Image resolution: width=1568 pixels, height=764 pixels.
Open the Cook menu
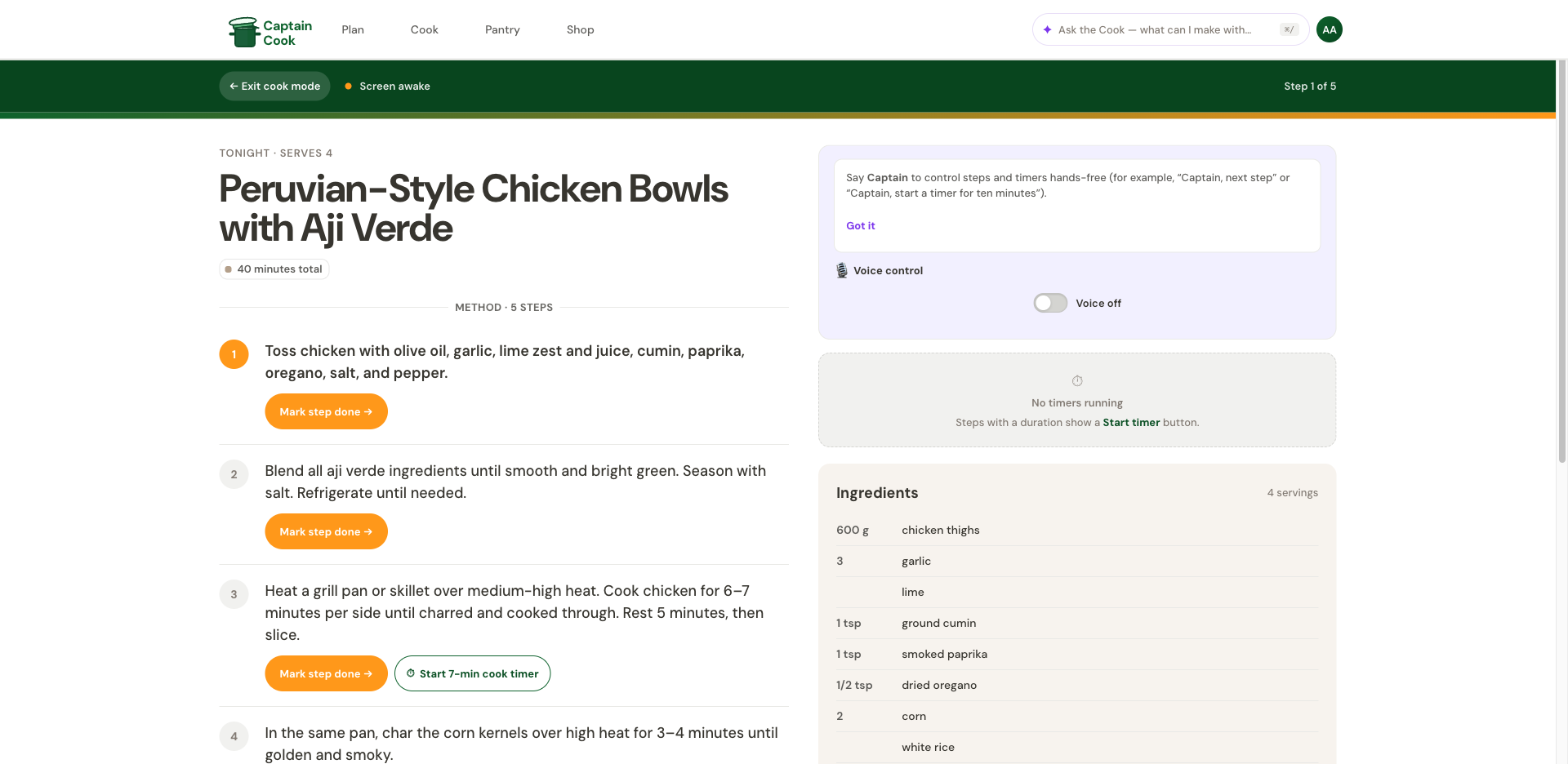(x=424, y=29)
